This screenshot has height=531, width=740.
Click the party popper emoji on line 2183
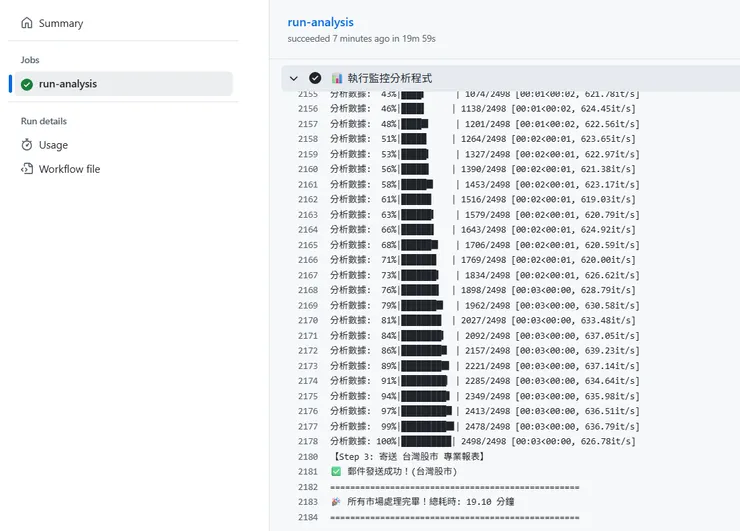[x=336, y=502]
